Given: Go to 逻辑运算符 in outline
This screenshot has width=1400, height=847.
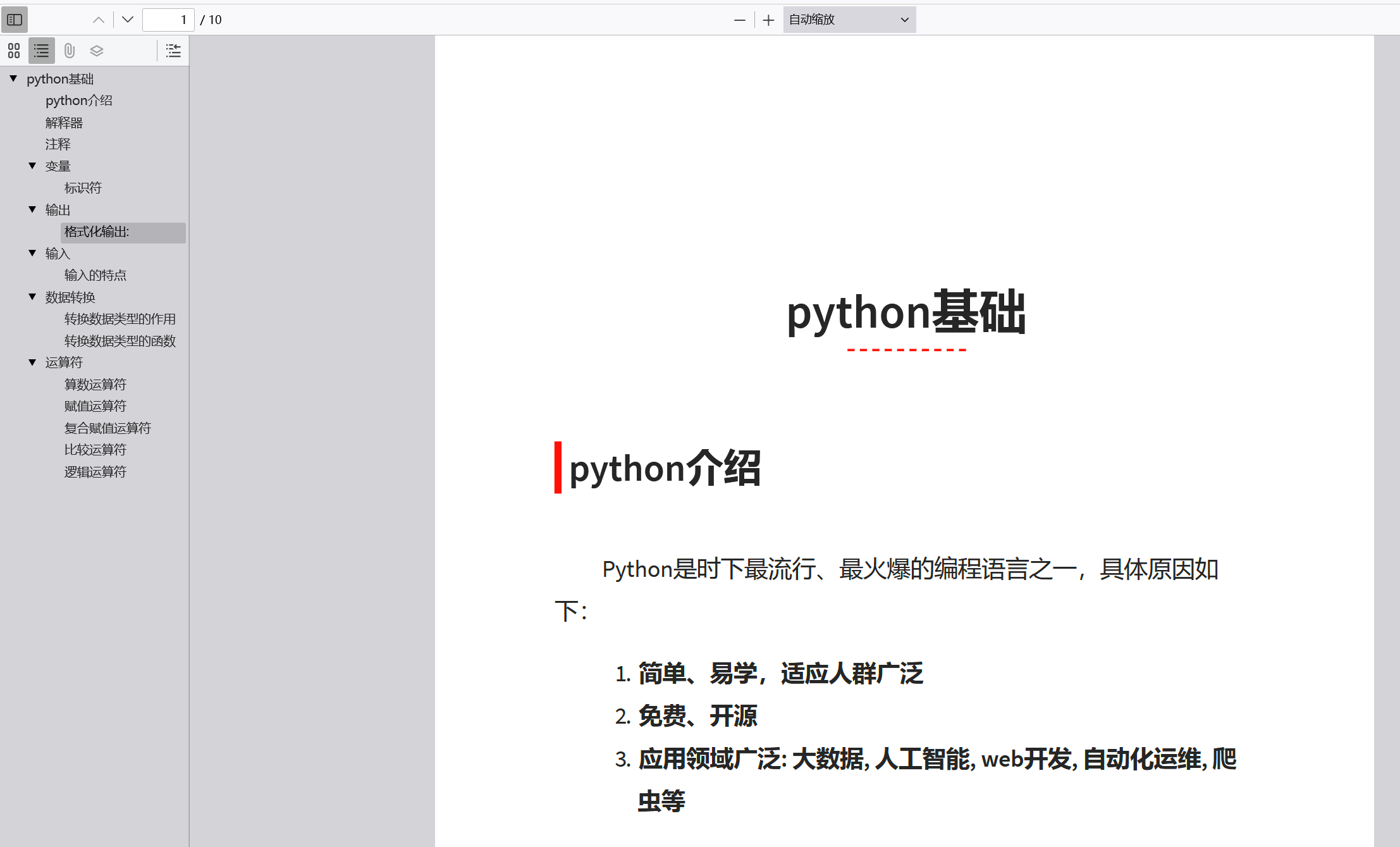Looking at the screenshot, I should pyautogui.click(x=95, y=472).
